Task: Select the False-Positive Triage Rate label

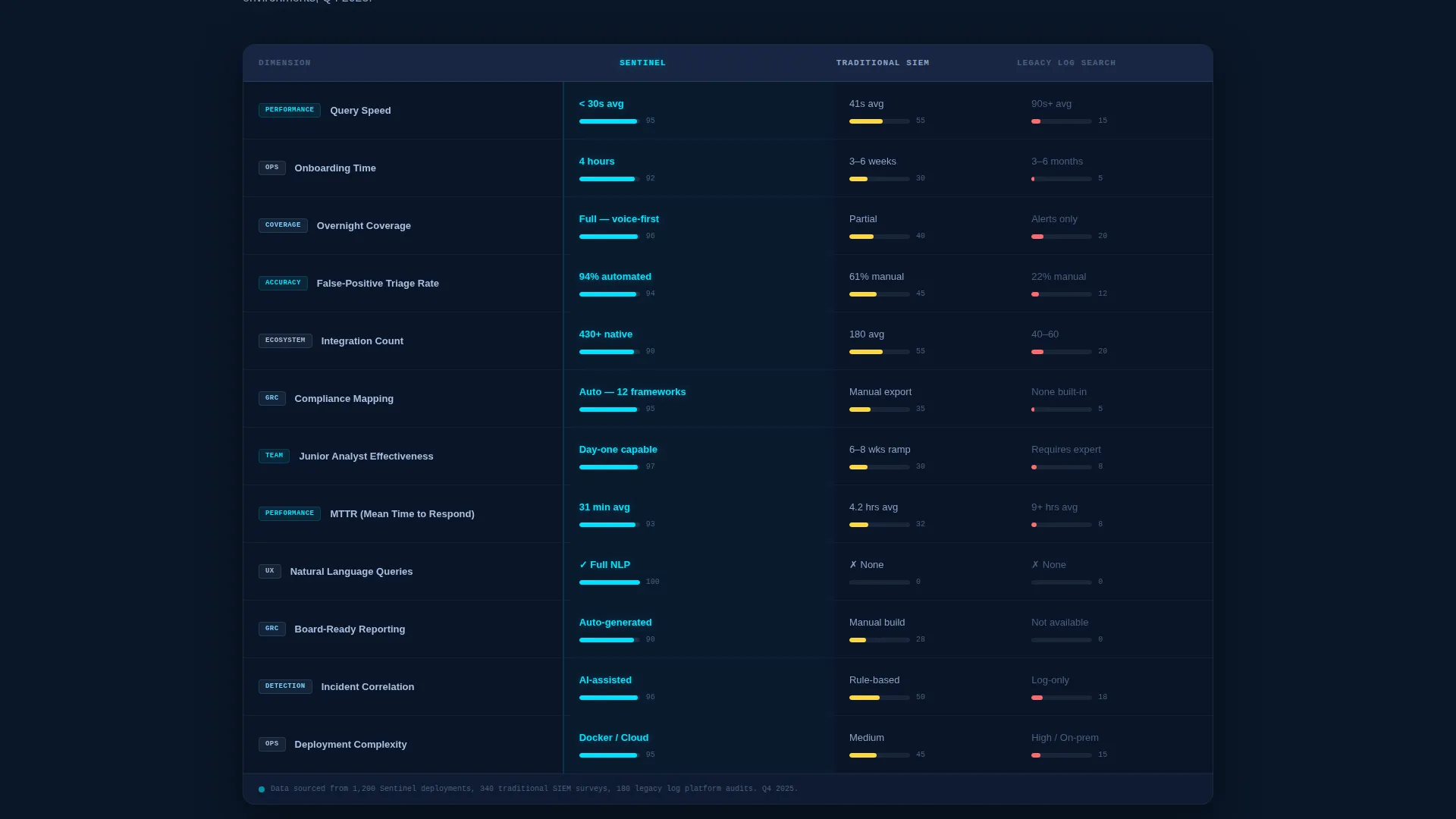Action: 378,284
